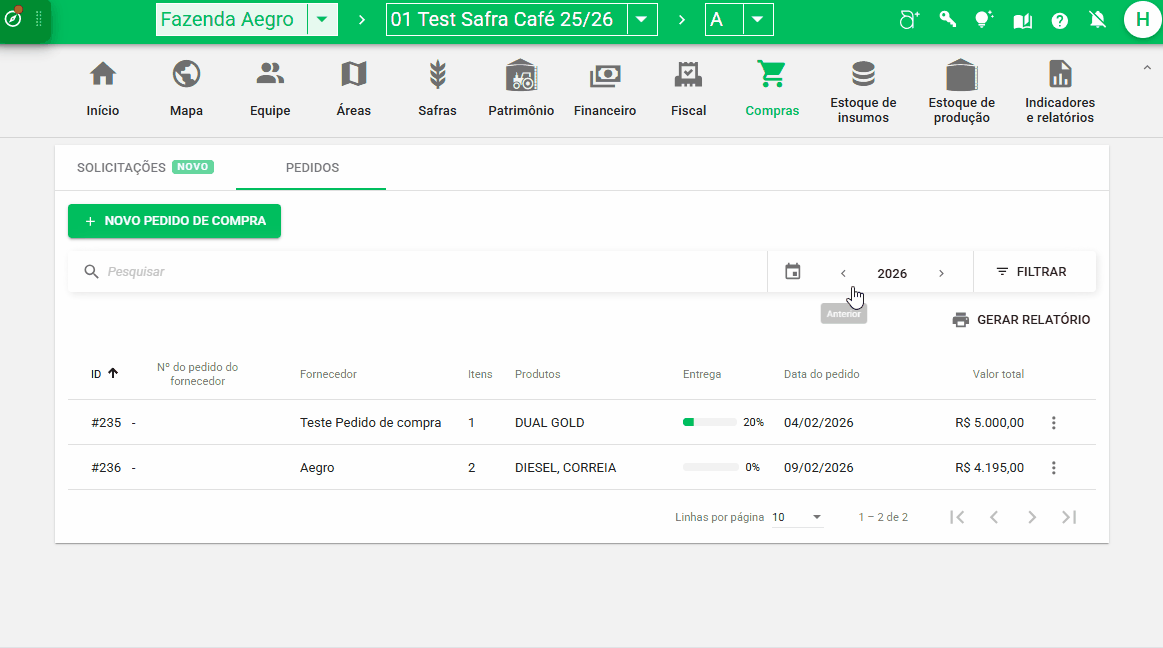Screen dimensions: 1163x648
Task: Open the safra selection dropdown arrow
Action: click(642, 20)
